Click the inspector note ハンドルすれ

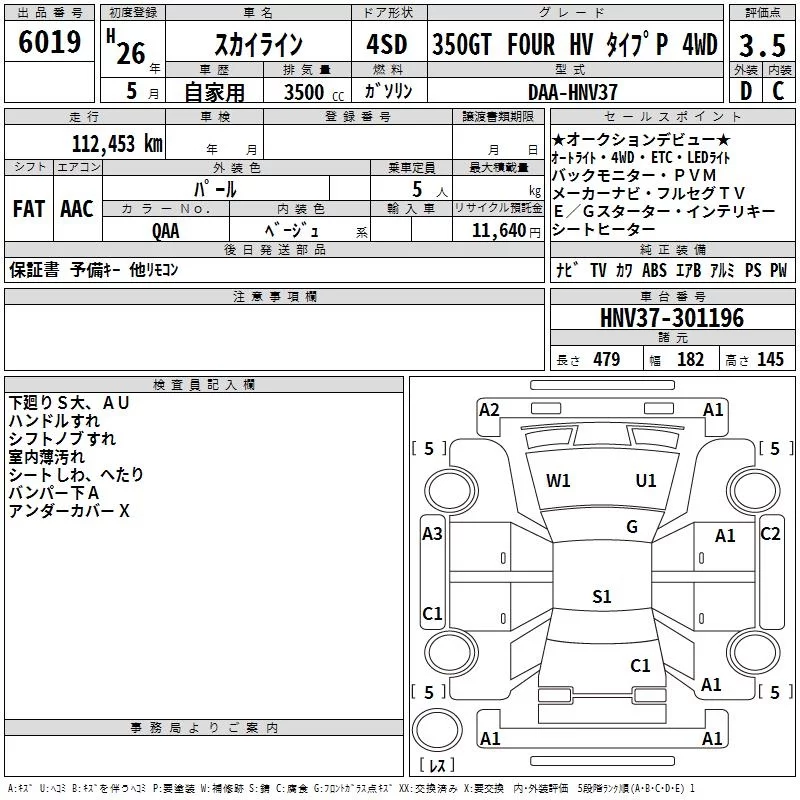[54, 421]
